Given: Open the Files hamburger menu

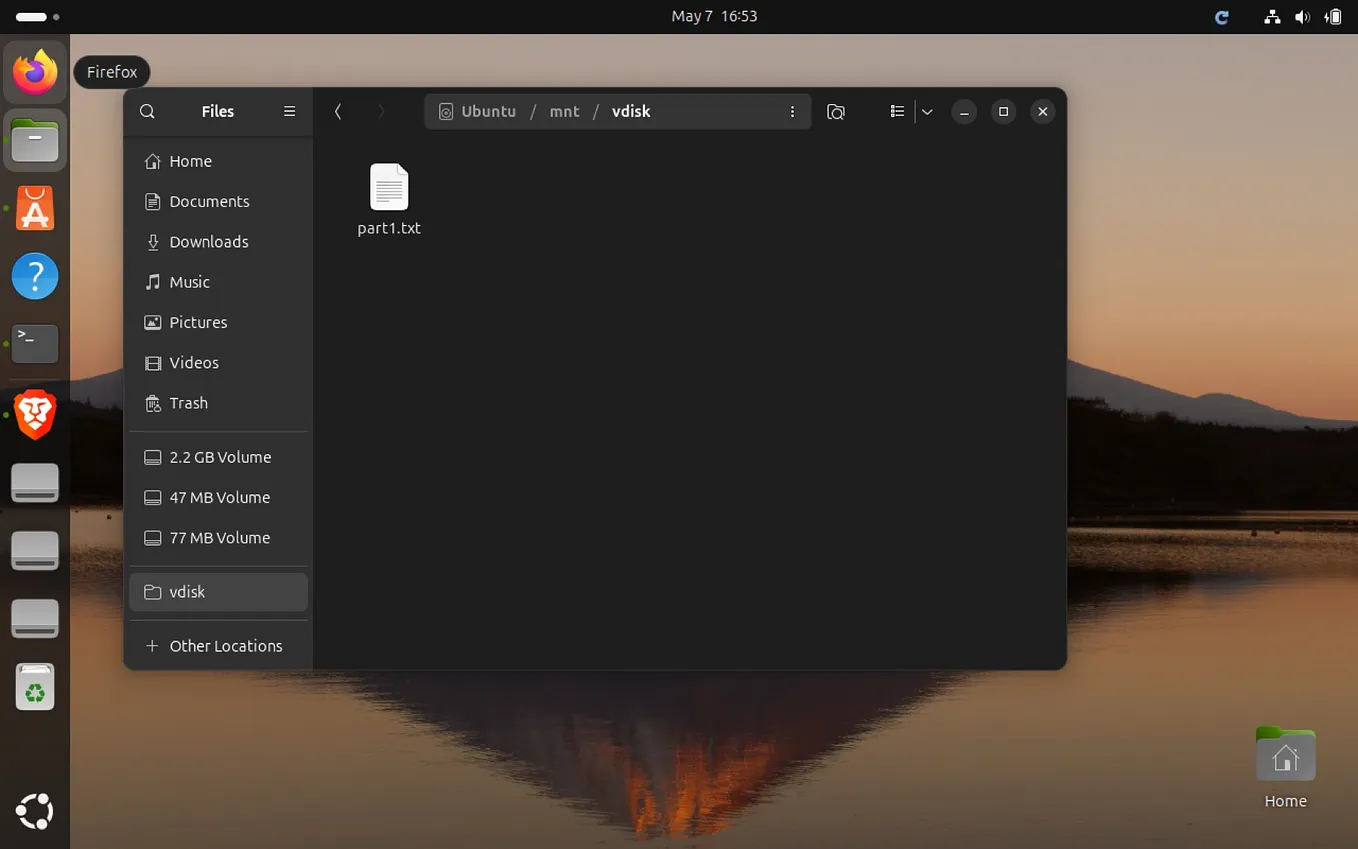Looking at the screenshot, I should coord(289,111).
